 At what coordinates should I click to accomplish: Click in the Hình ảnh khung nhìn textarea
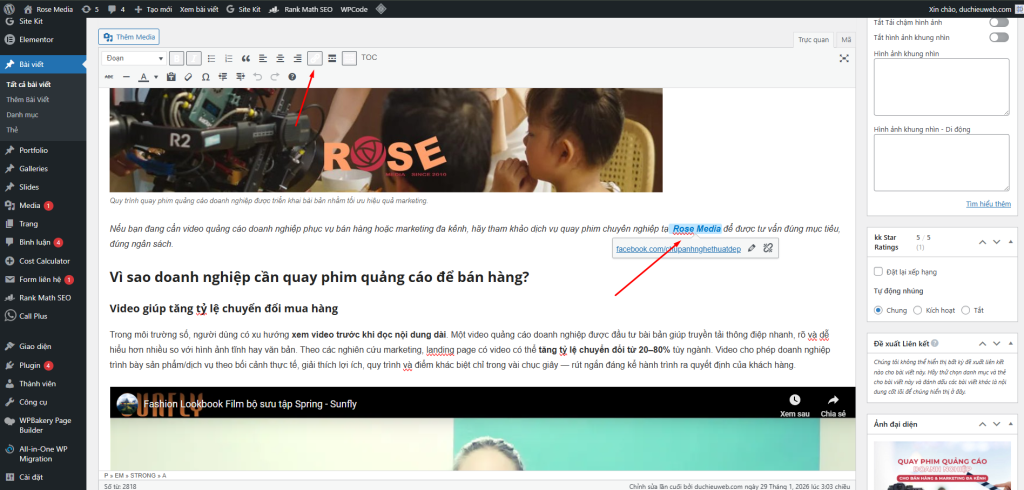click(942, 88)
